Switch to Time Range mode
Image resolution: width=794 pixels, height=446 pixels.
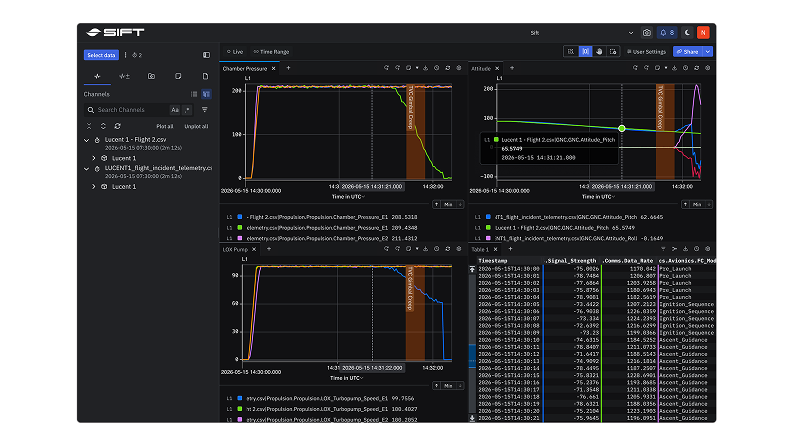[271, 52]
